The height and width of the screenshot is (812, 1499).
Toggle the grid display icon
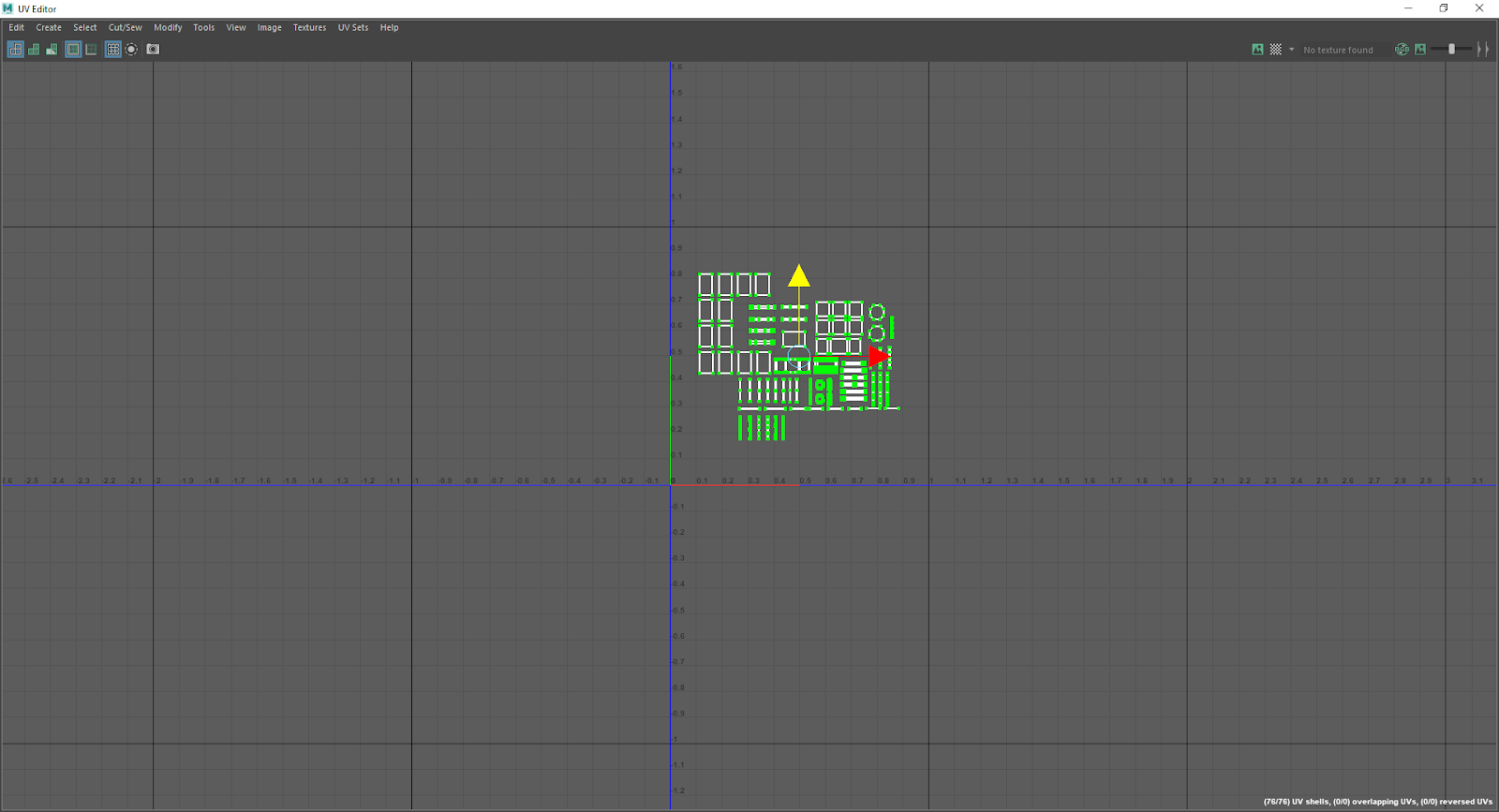113,50
